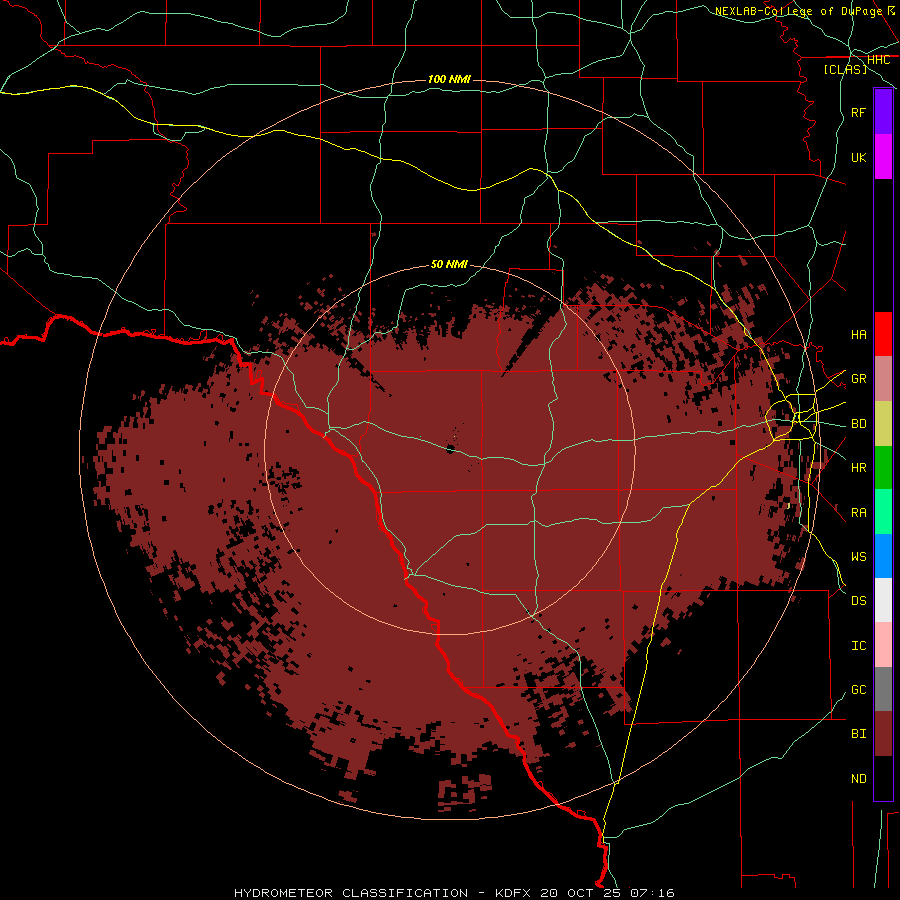Click the RA legend label
Image resolution: width=900 pixels, height=900 pixels.
click(858, 513)
